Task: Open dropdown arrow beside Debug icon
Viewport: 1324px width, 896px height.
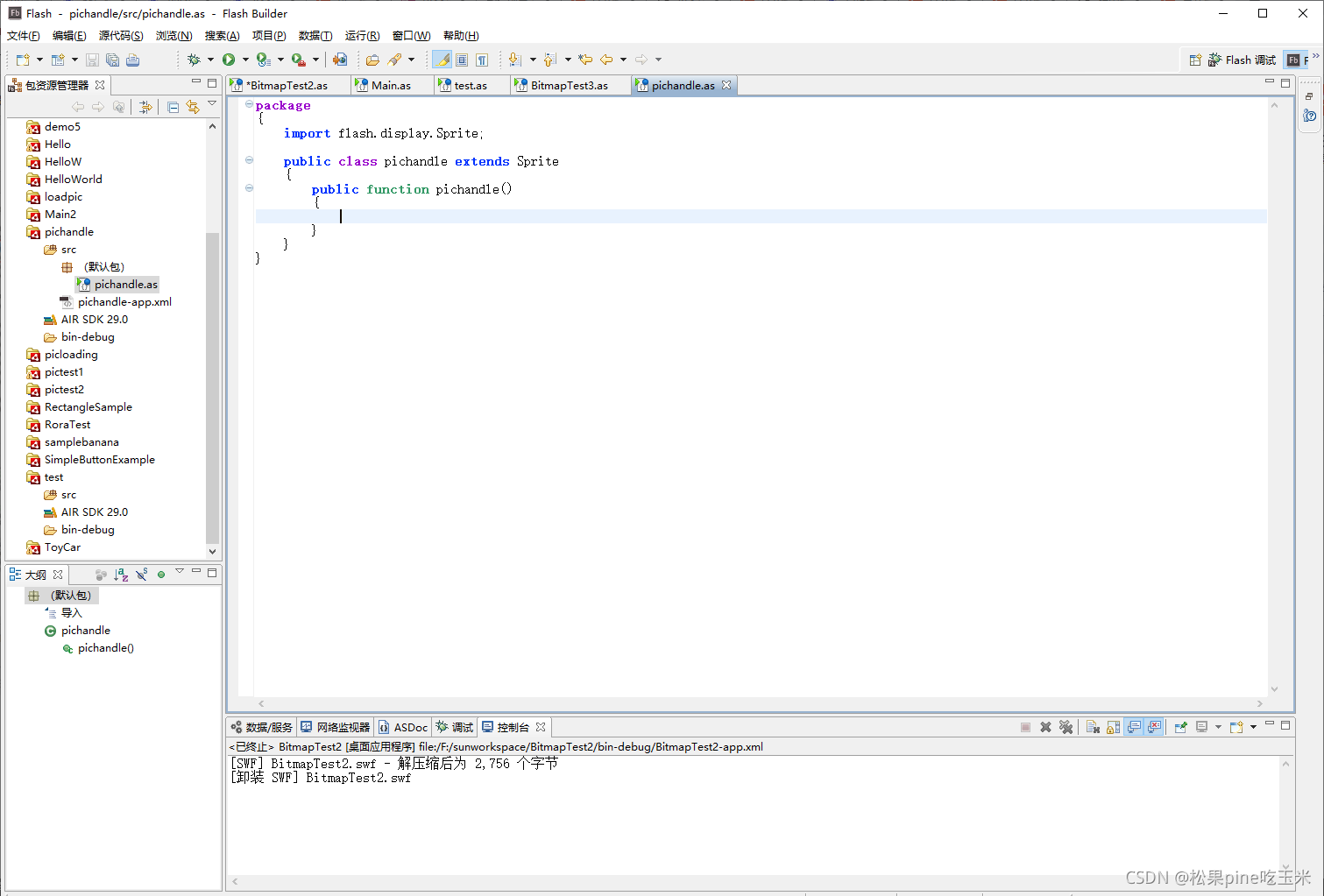Action: 210,60
